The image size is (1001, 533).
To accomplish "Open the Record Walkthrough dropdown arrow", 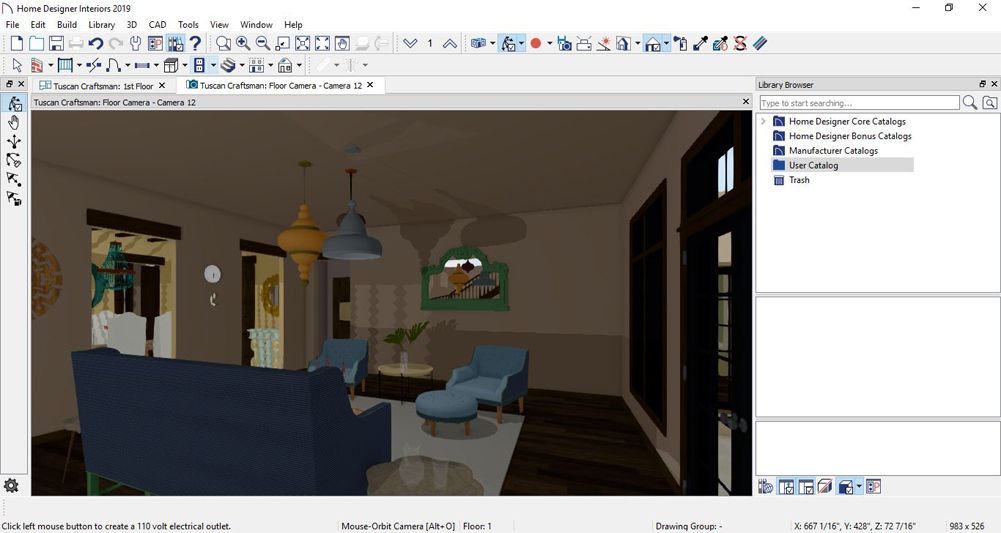I will tap(550, 43).
